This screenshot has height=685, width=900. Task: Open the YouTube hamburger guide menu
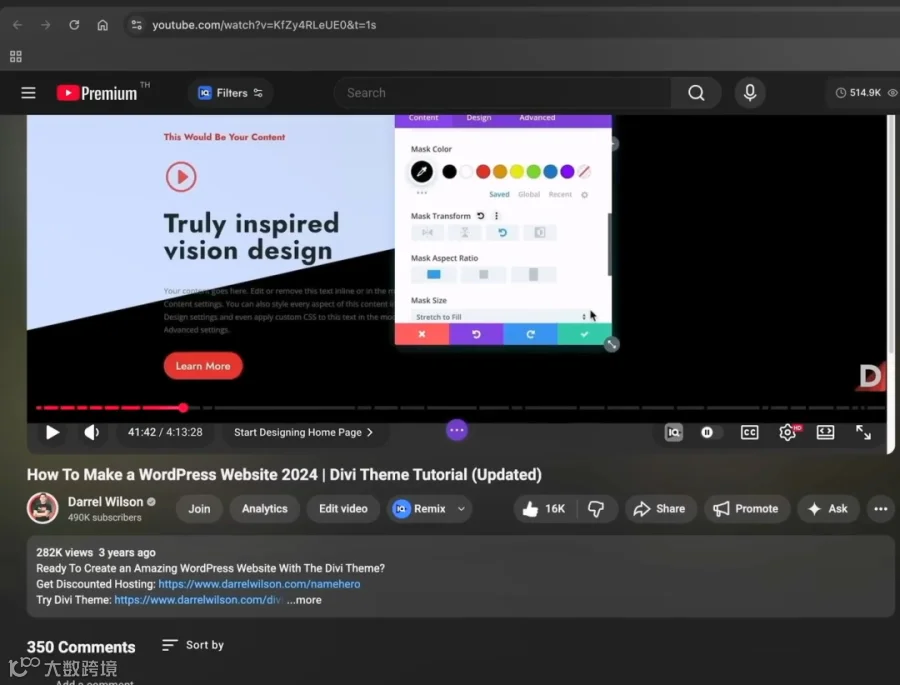(28, 92)
